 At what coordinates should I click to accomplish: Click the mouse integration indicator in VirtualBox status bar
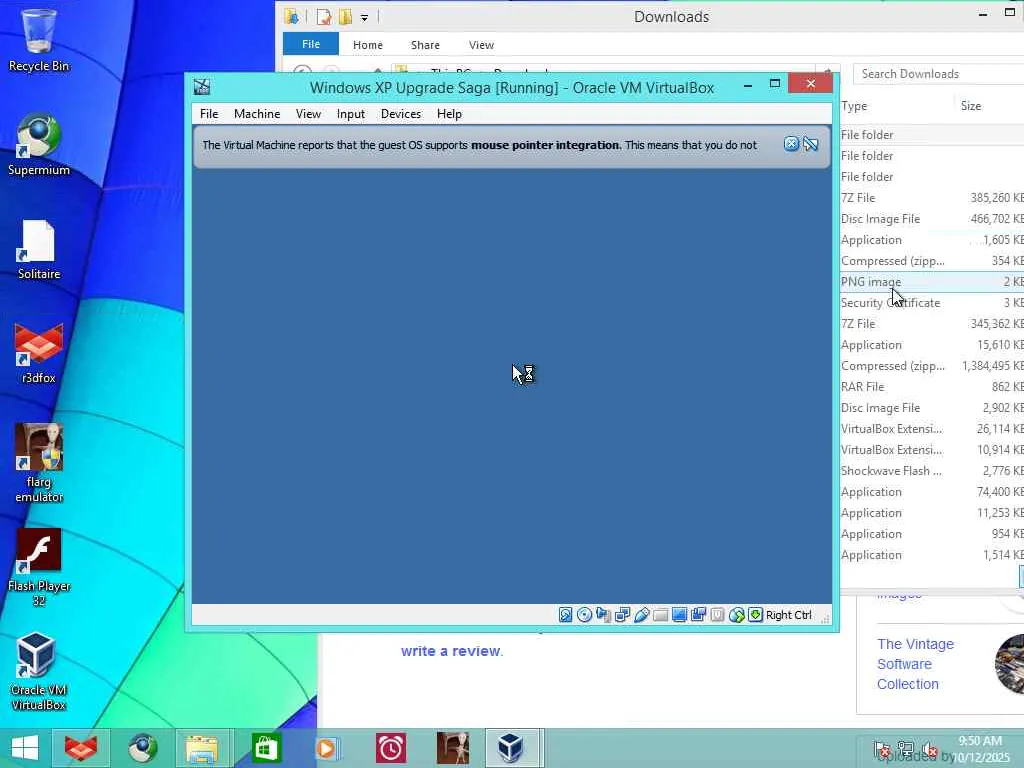coord(736,615)
